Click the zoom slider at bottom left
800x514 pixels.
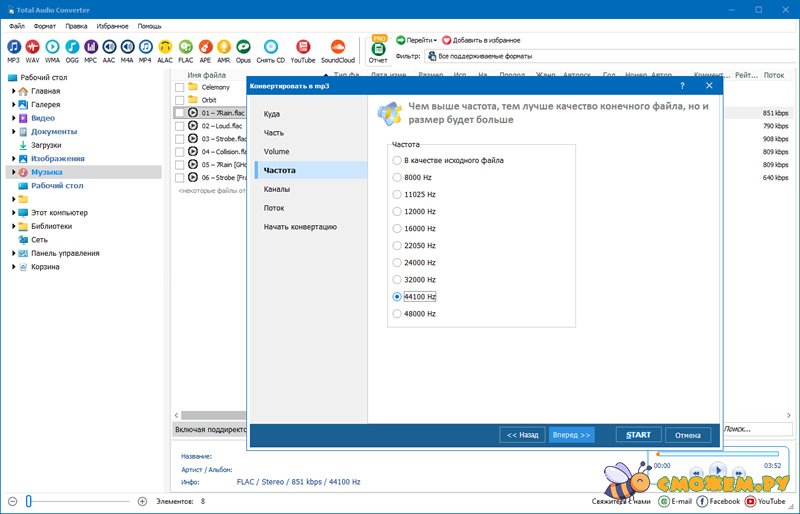30,500
